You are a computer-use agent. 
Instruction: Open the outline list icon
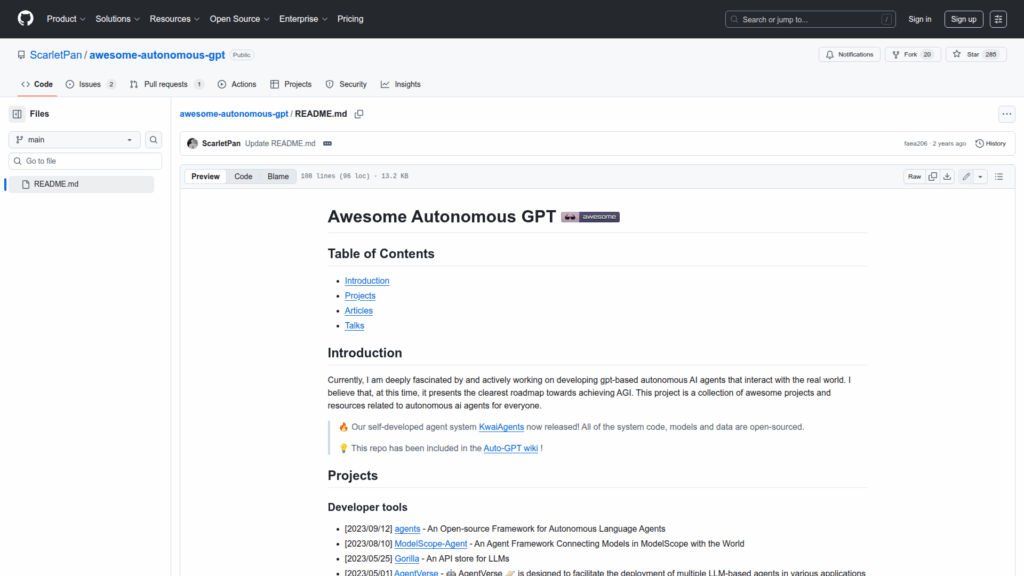(x=998, y=176)
